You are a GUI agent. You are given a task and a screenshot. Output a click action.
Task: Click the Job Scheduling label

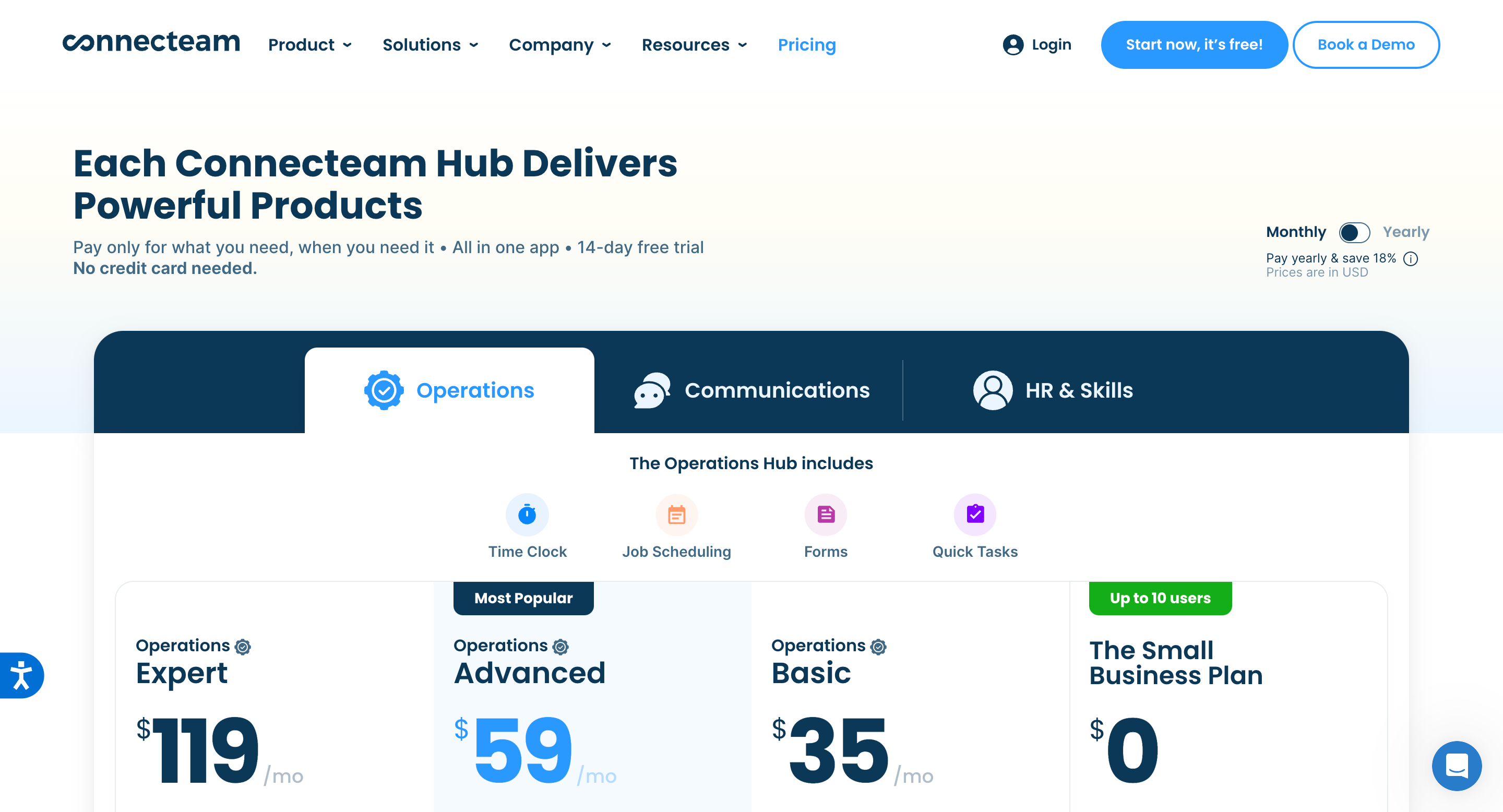(x=676, y=552)
